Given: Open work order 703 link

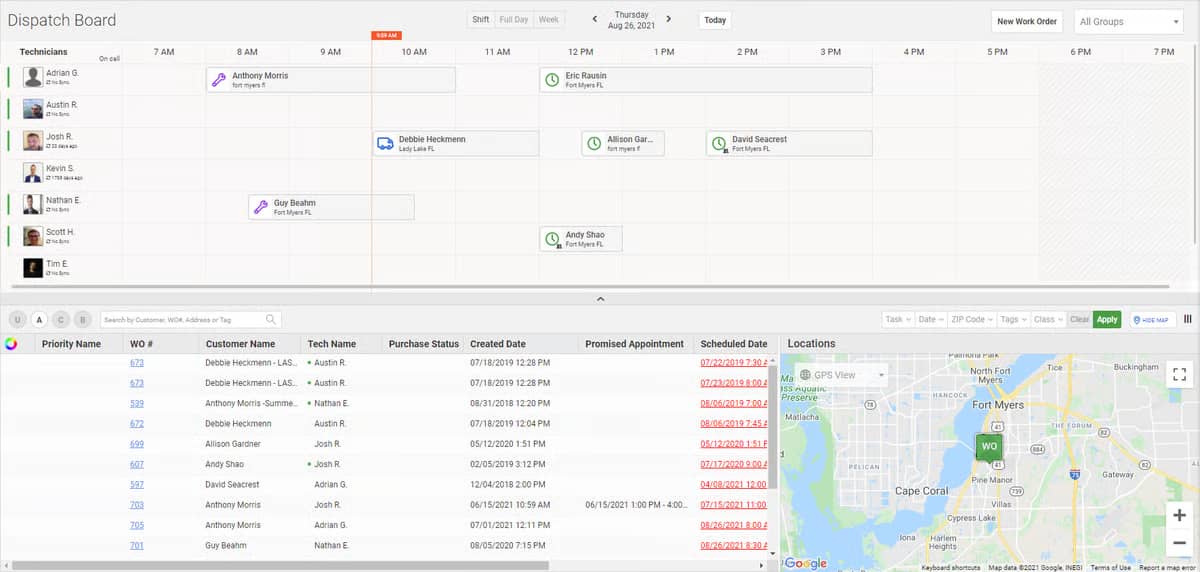Looking at the screenshot, I should point(137,505).
